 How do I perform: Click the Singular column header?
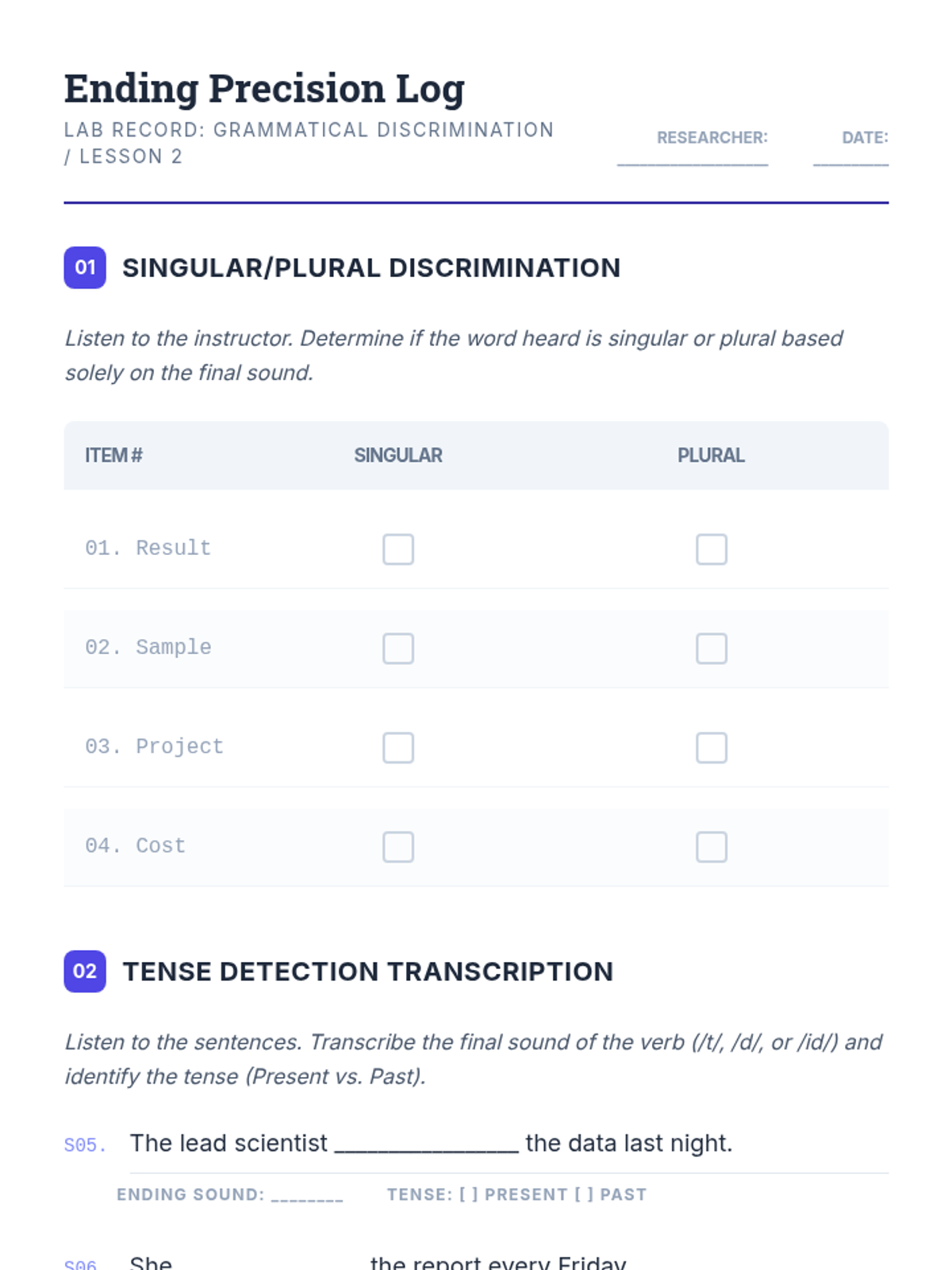click(x=398, y=456)
